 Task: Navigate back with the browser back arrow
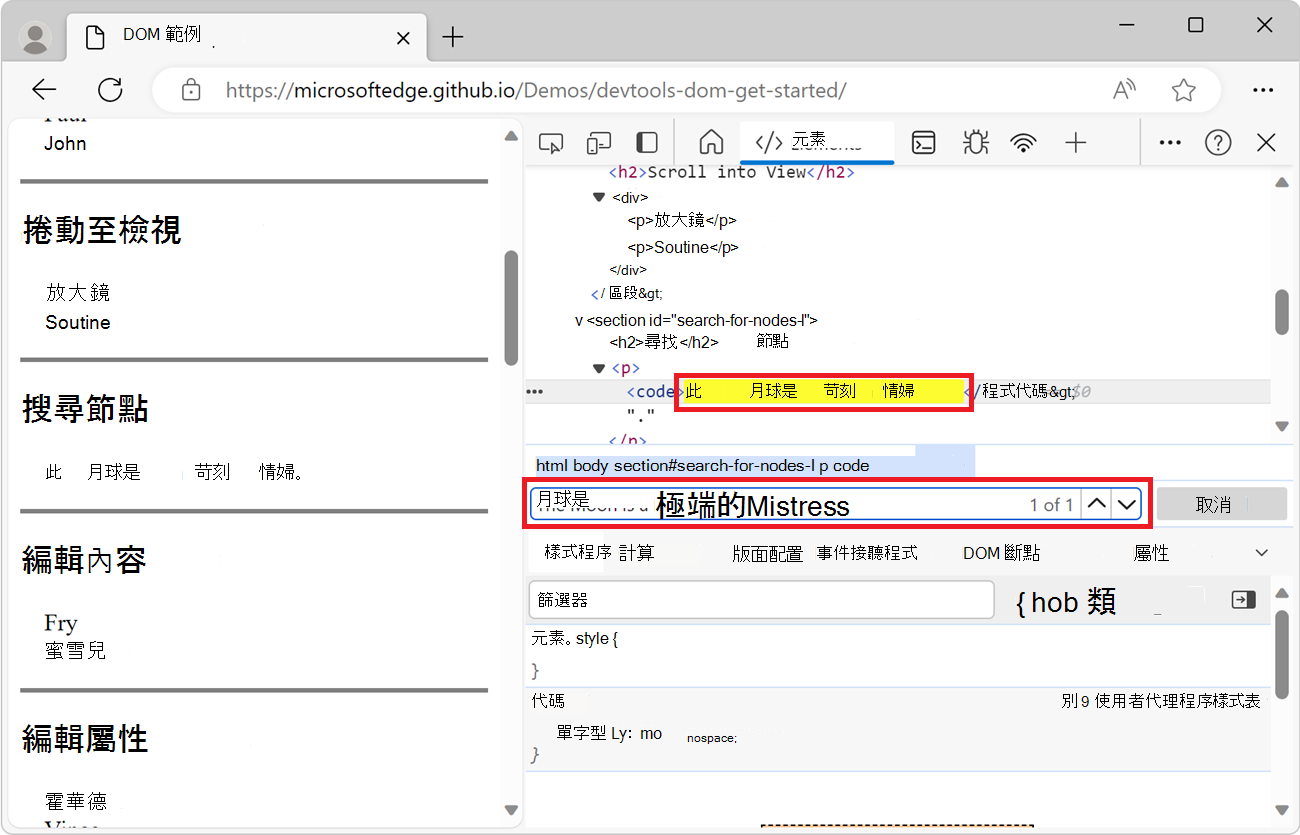[x=44, y=89]
